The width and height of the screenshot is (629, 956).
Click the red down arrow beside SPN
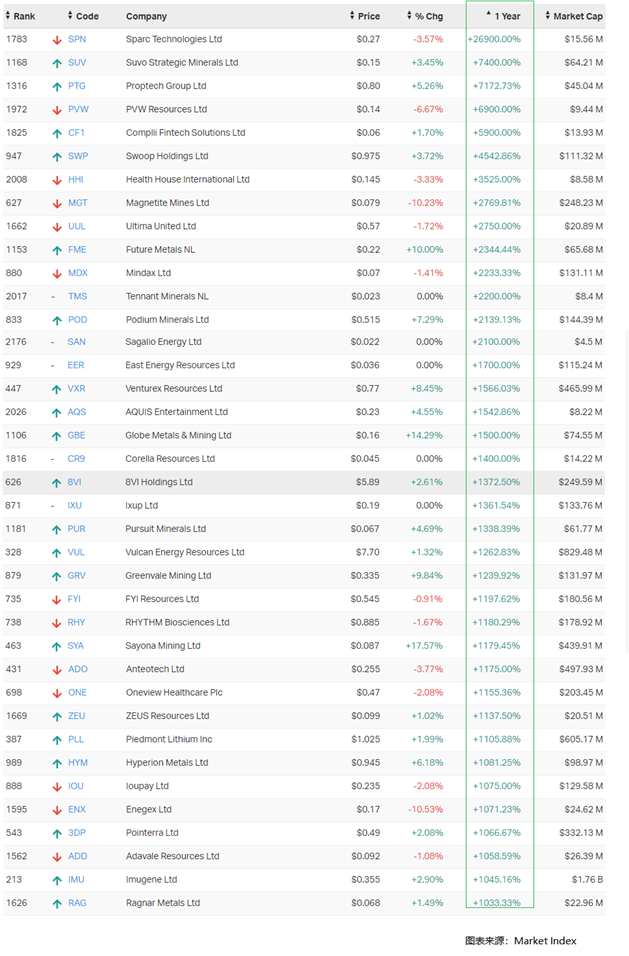click(57, 40)
